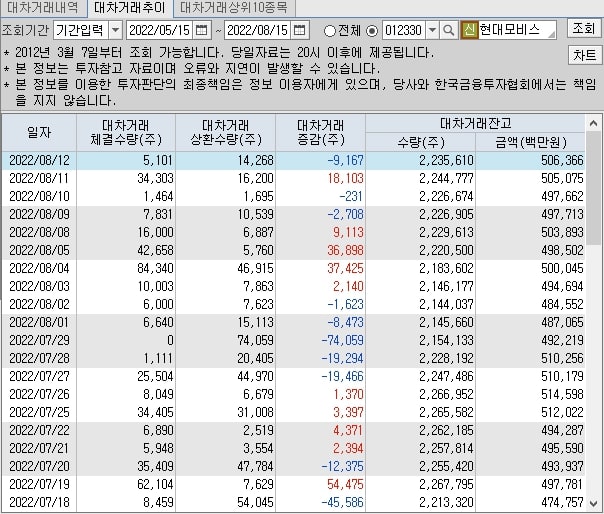Select the row dated 2022/08/12
Screen dimensions: 604x514
pos(294,160)
